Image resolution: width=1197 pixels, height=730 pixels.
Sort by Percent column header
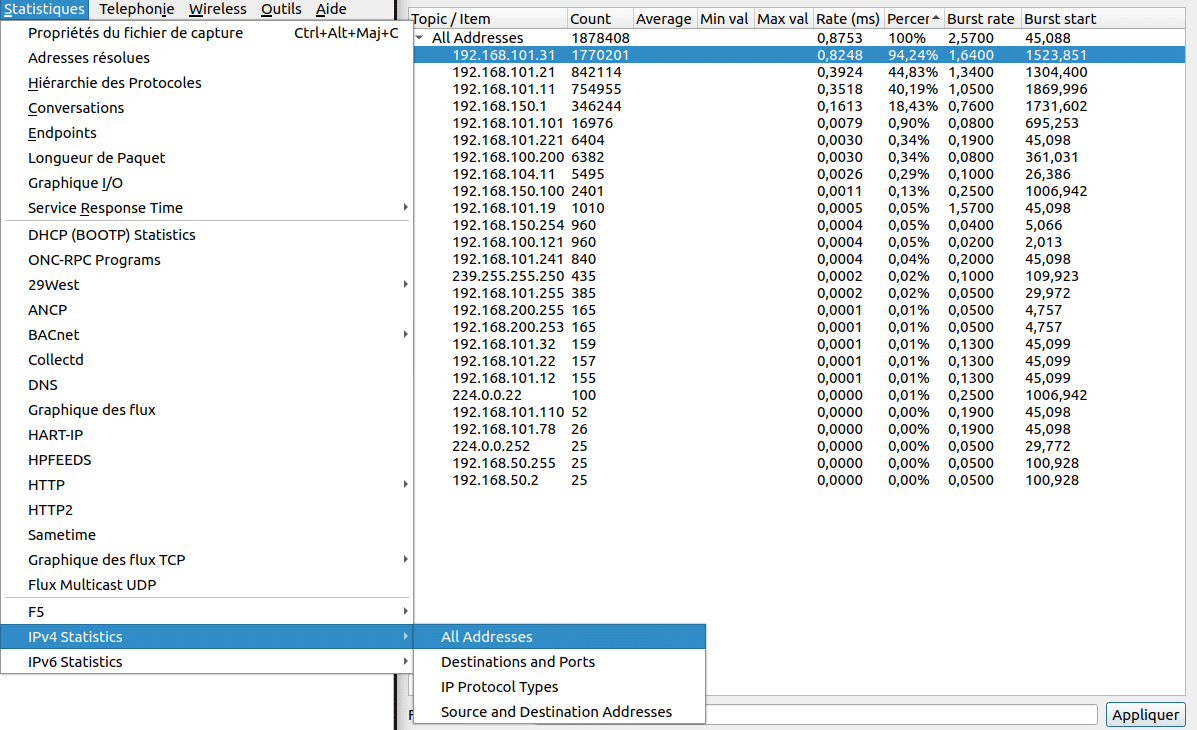pyautogui.click(x=913, y=19)
